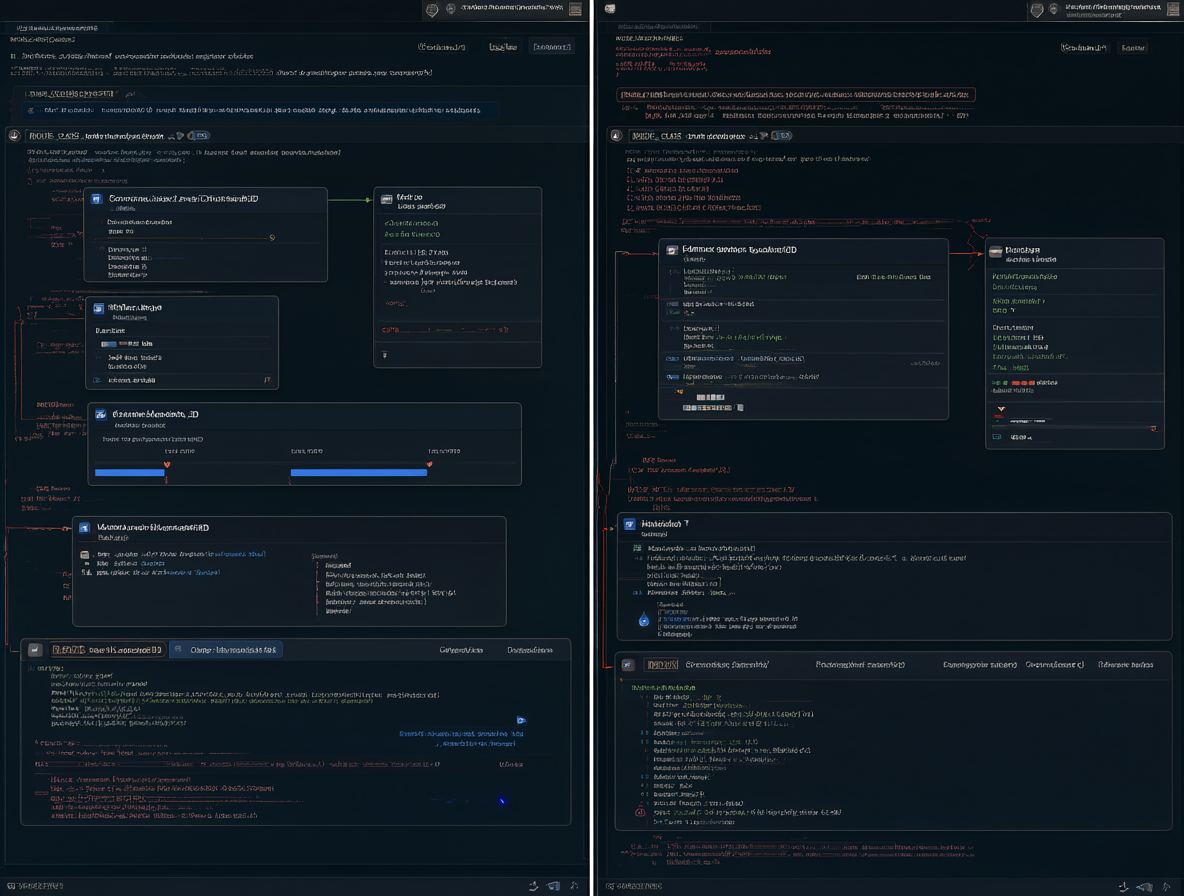Click the rightmost status bar icon in left pane
Image resolution: width=1184 pixels, height=896 pixels.
[575, 886]
